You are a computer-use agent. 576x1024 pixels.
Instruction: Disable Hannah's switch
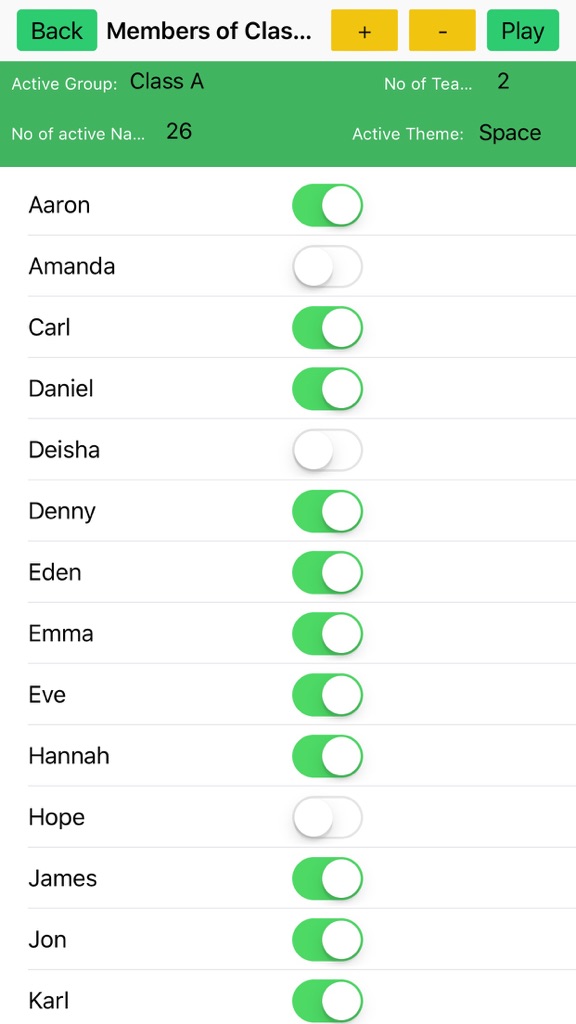click(x=327, y=756)
